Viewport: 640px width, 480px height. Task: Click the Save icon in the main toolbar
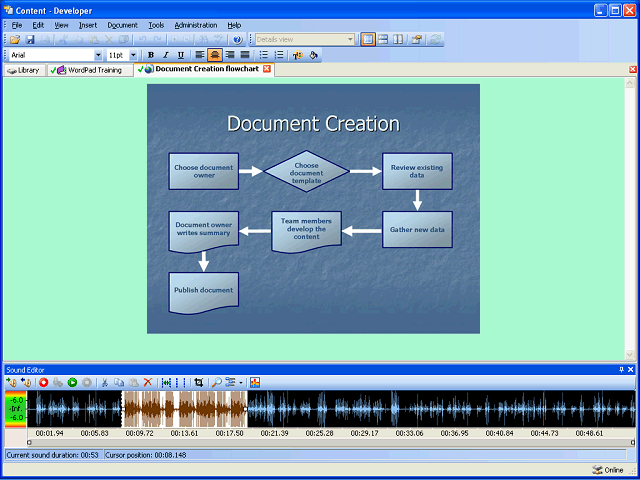tap(30, 39)
